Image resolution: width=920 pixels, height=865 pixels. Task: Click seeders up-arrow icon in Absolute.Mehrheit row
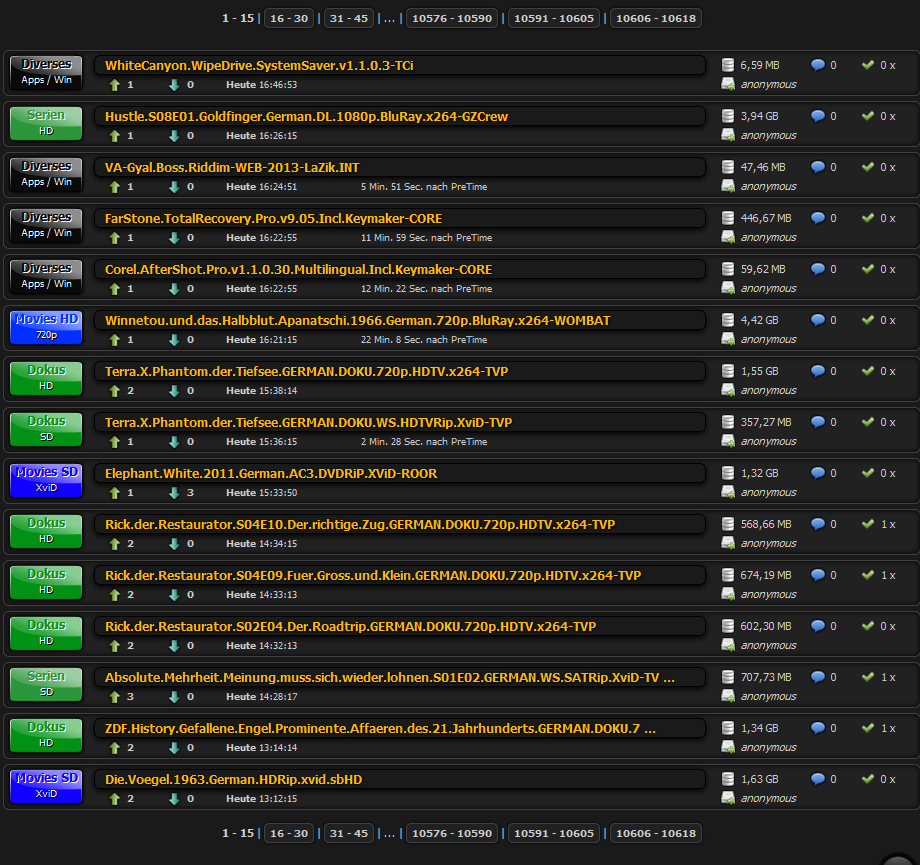[114, 697]
